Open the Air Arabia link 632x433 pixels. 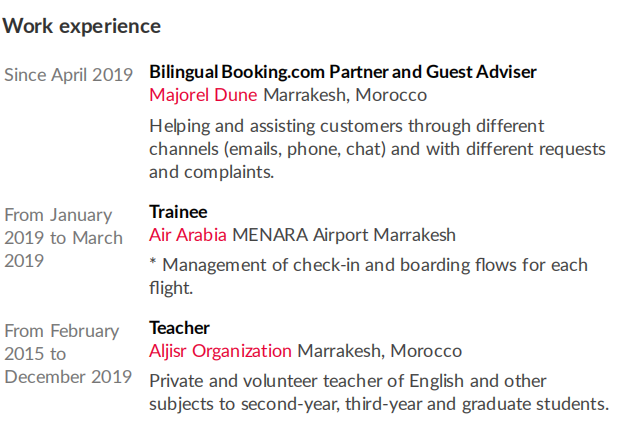click(188, 235)
